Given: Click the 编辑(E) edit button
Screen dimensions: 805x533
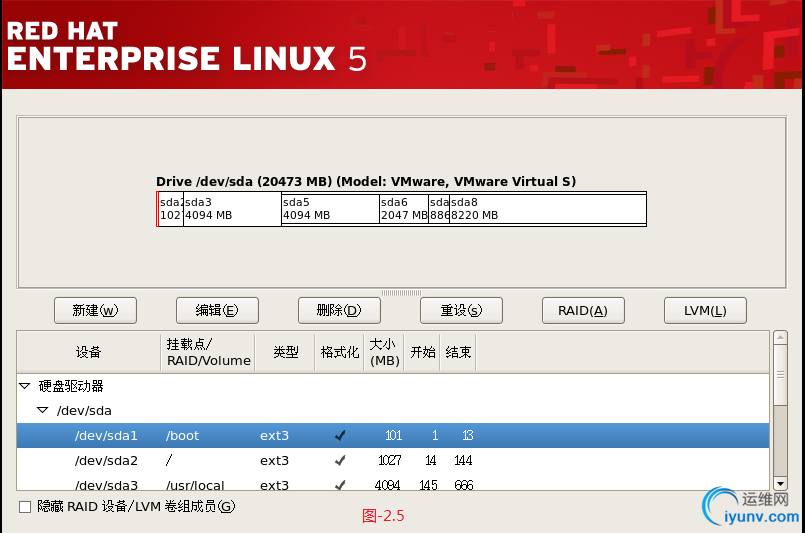Looking at the screenshot, I should tap(217, 311).
